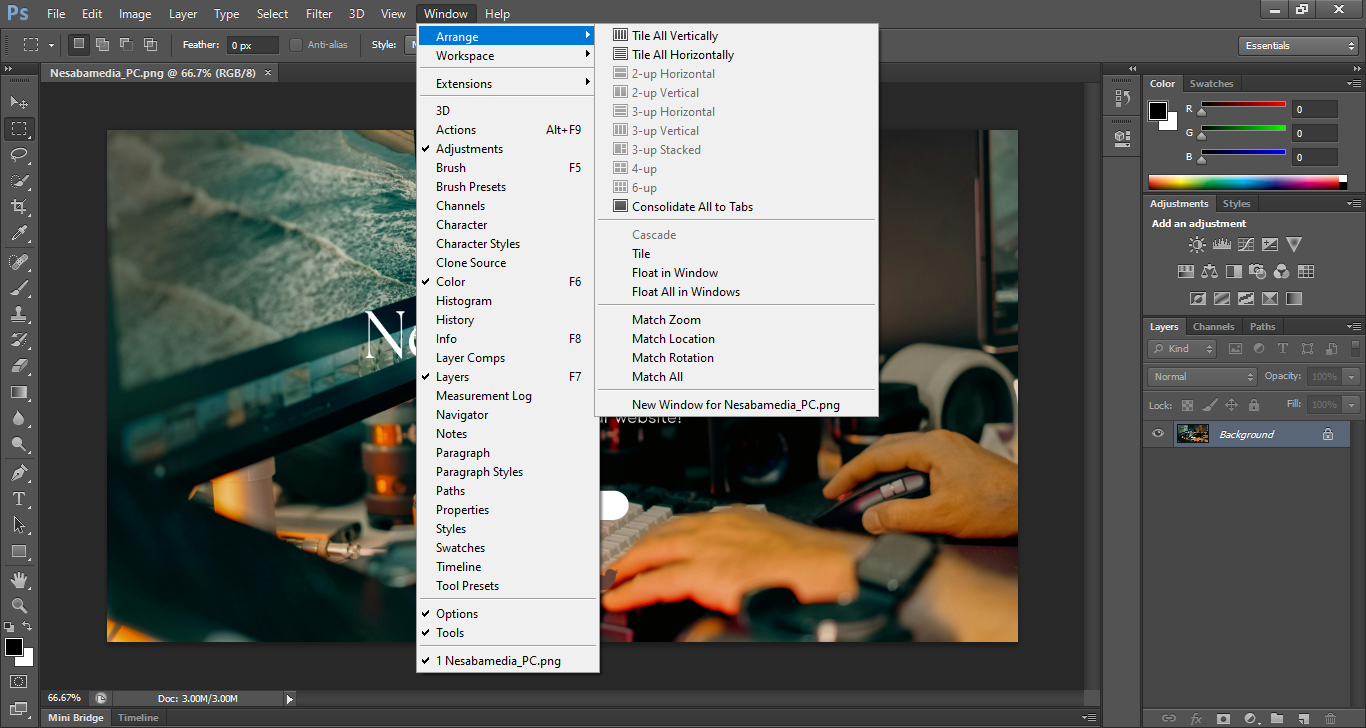Switch to the Swatches tab

click(x=1211, y=84)
